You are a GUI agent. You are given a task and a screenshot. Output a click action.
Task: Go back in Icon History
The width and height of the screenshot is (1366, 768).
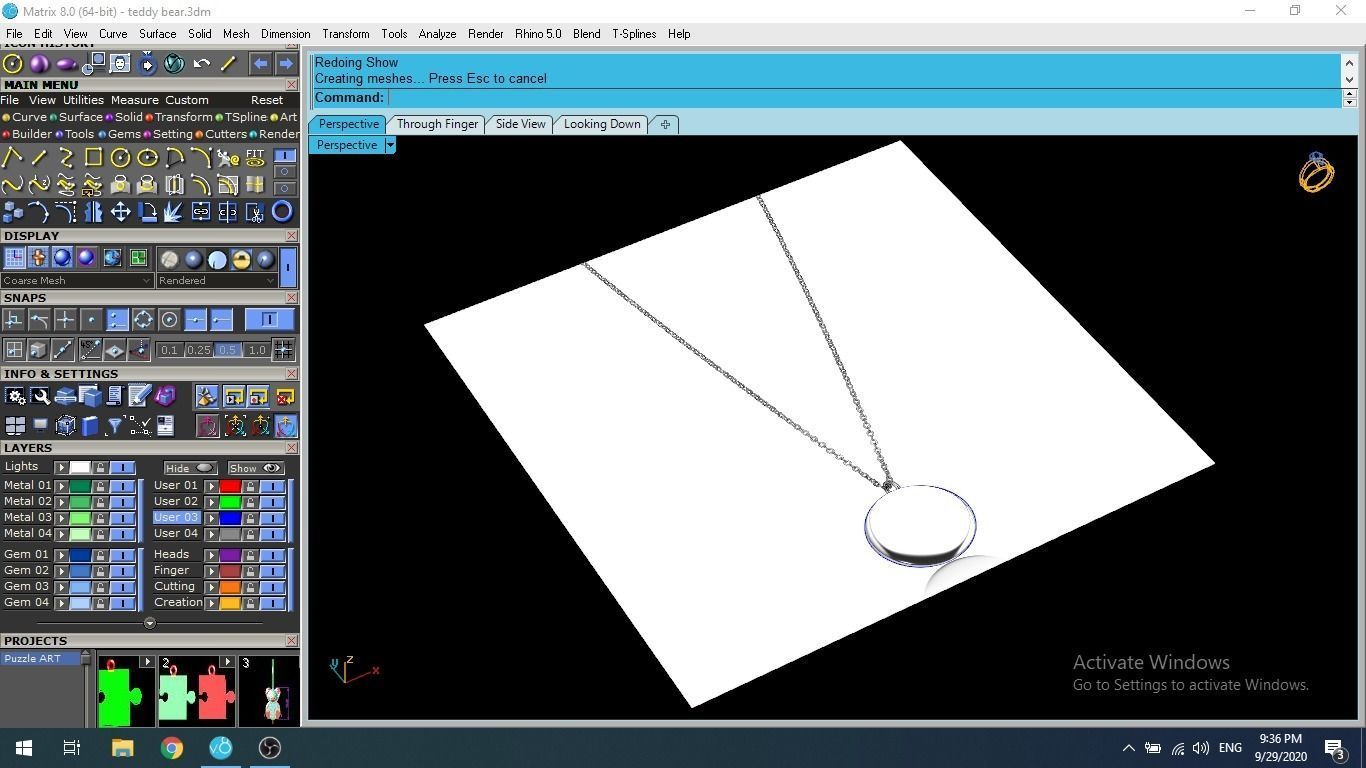click(260, 64)
